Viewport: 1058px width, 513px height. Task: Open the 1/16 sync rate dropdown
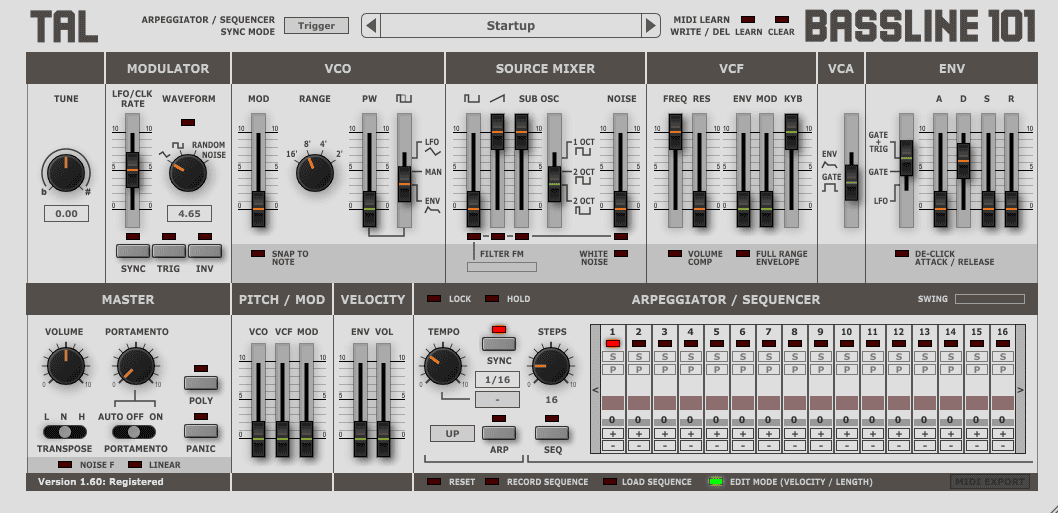[497, 380]
